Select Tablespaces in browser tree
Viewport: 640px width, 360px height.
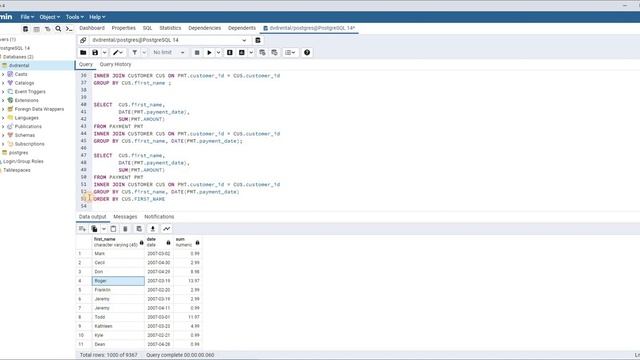click(x=17, y=170)
